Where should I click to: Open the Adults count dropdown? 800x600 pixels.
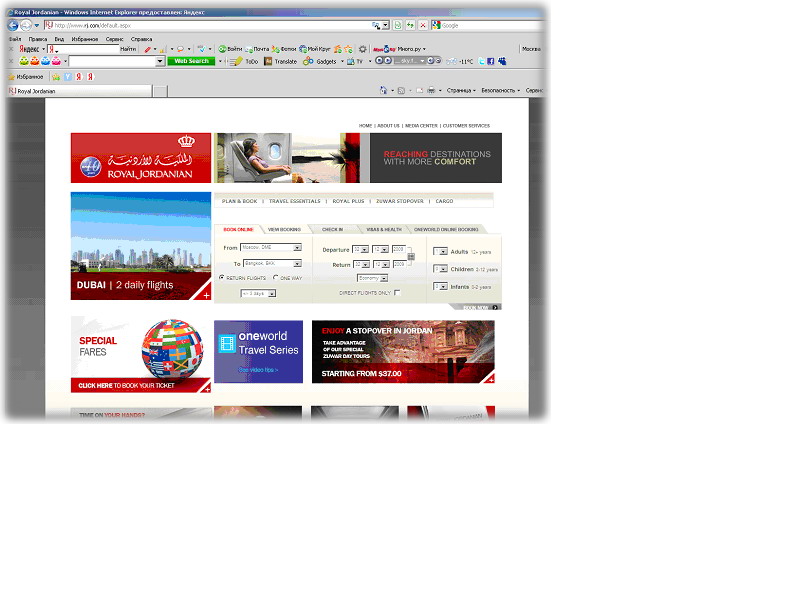pos(440,252)
